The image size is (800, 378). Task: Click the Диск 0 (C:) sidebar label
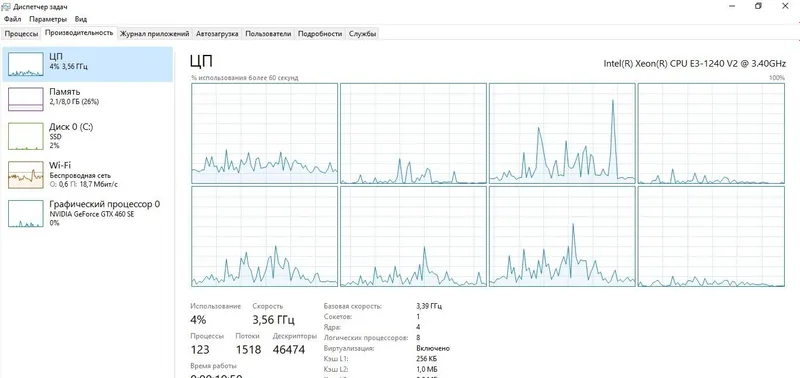point(71,127)
